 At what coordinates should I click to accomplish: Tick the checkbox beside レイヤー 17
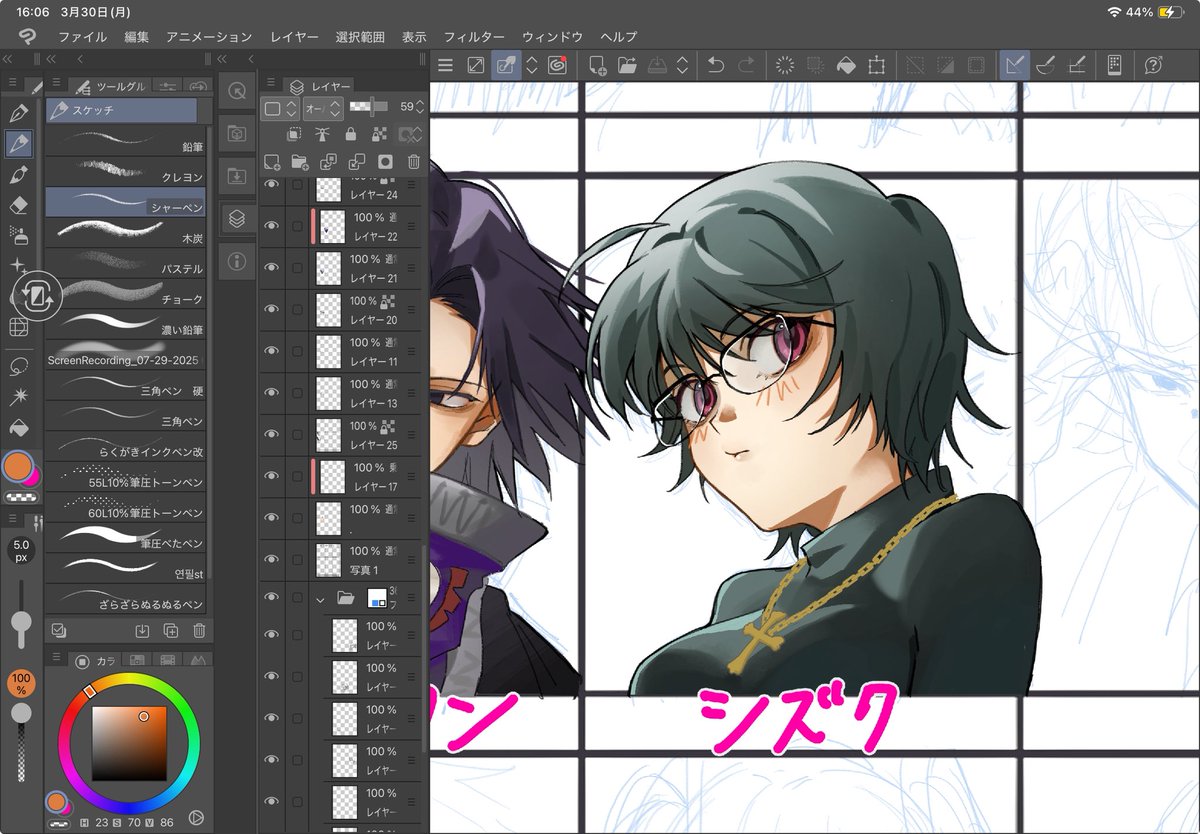pos(298,476)
